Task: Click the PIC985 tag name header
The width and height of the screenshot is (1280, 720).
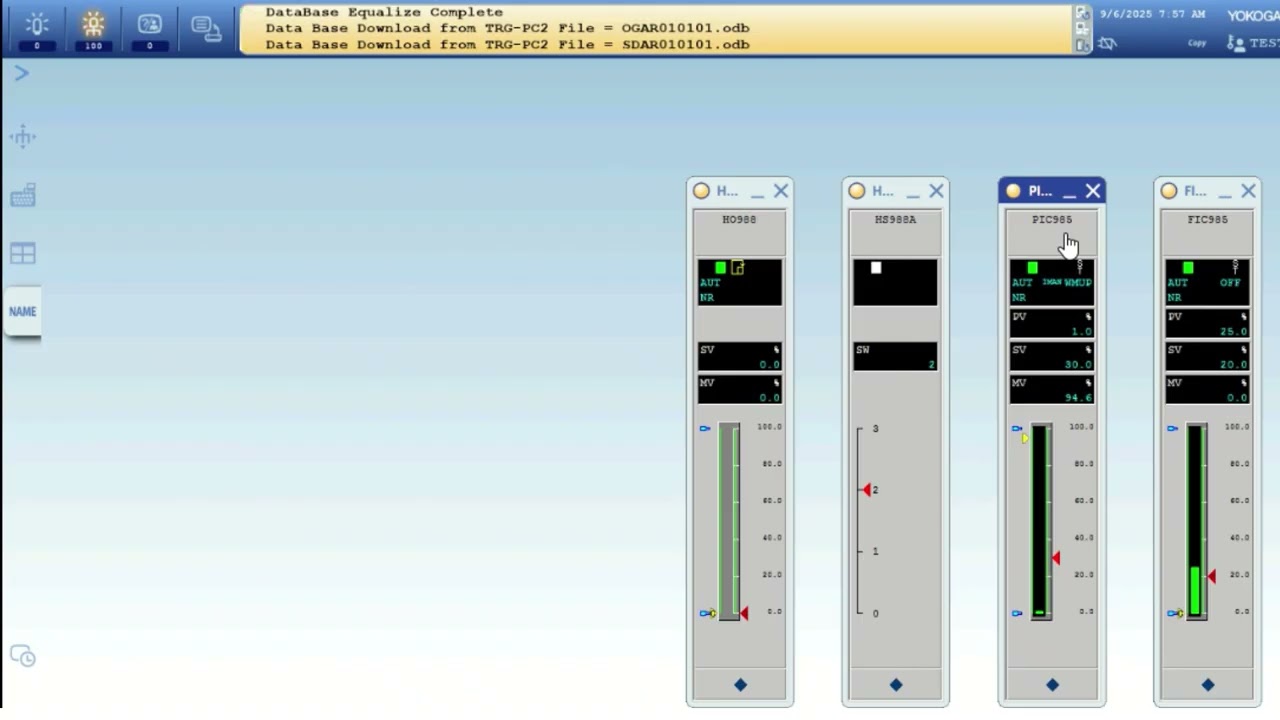Action: (x=1052, y=219)
